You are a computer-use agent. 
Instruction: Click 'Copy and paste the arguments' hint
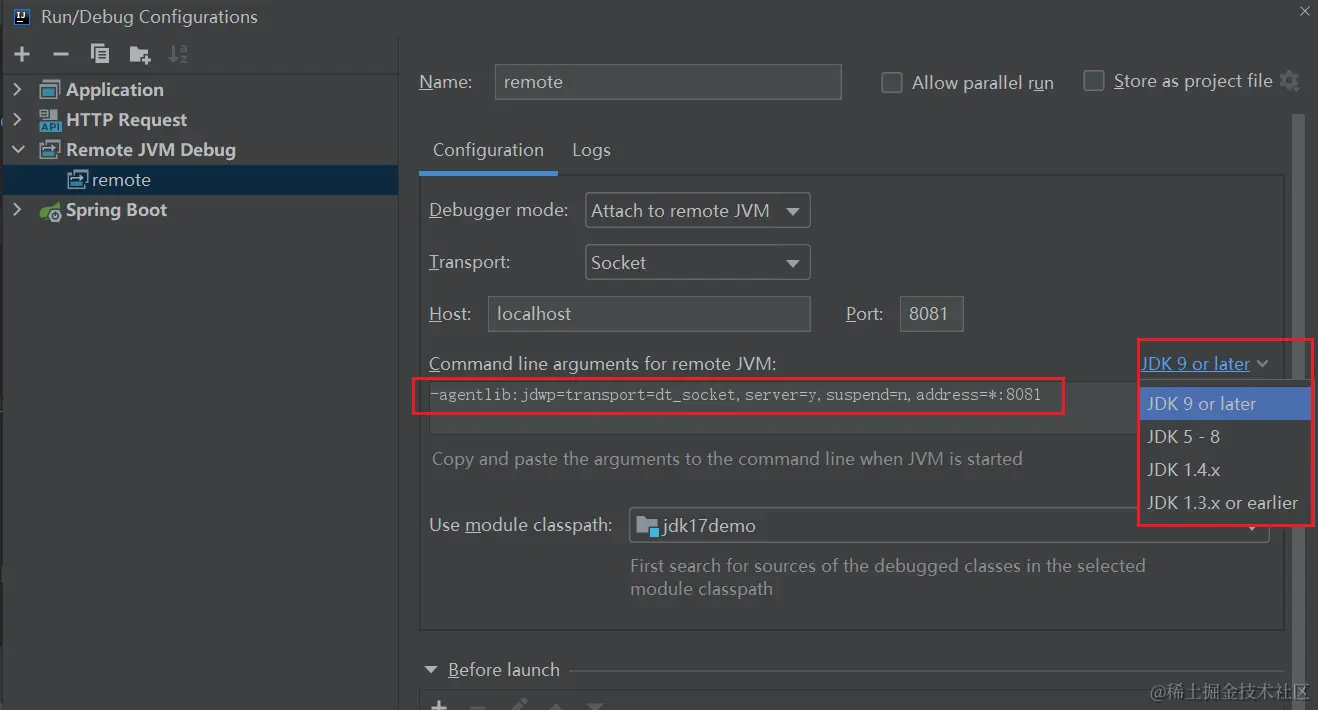727,459
